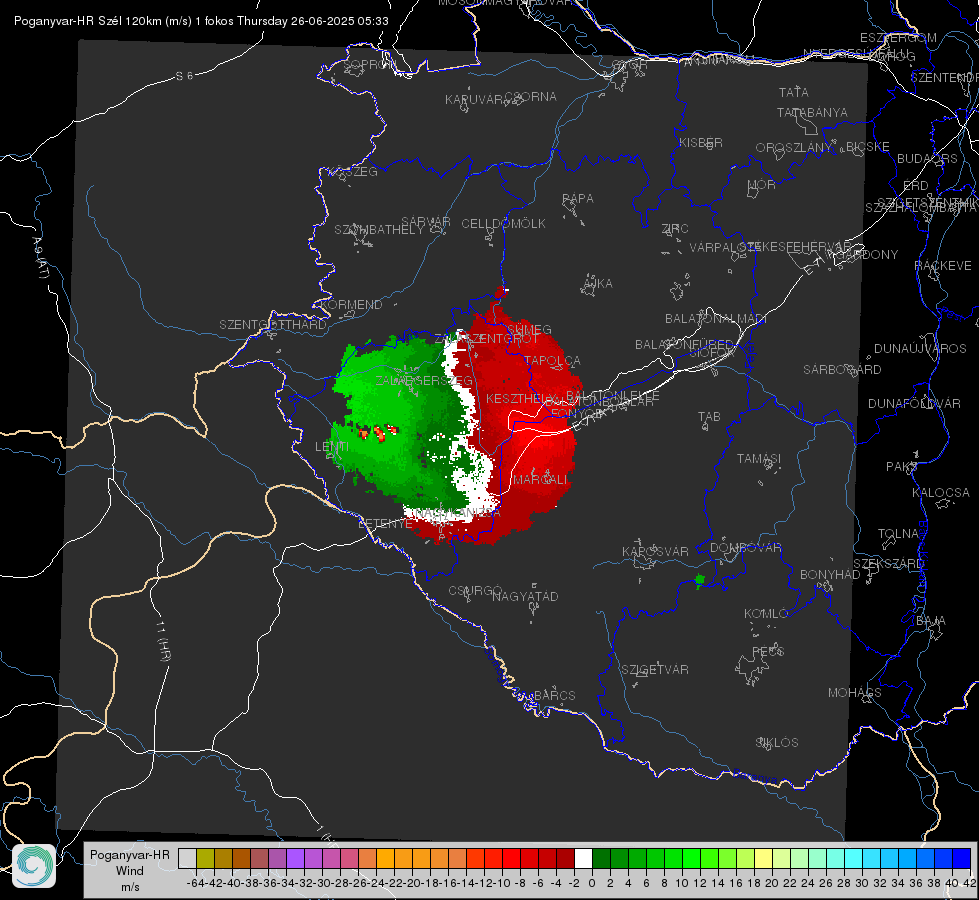The width and height of the screenshot is (979, 900).
Task: Click the DOMBOVAR town label
Action: (745, 548)
